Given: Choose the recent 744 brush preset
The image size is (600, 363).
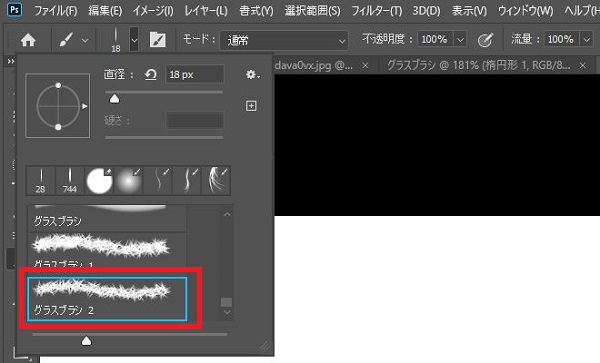Looking at the screenshot, I should click(x=70, y=181).
